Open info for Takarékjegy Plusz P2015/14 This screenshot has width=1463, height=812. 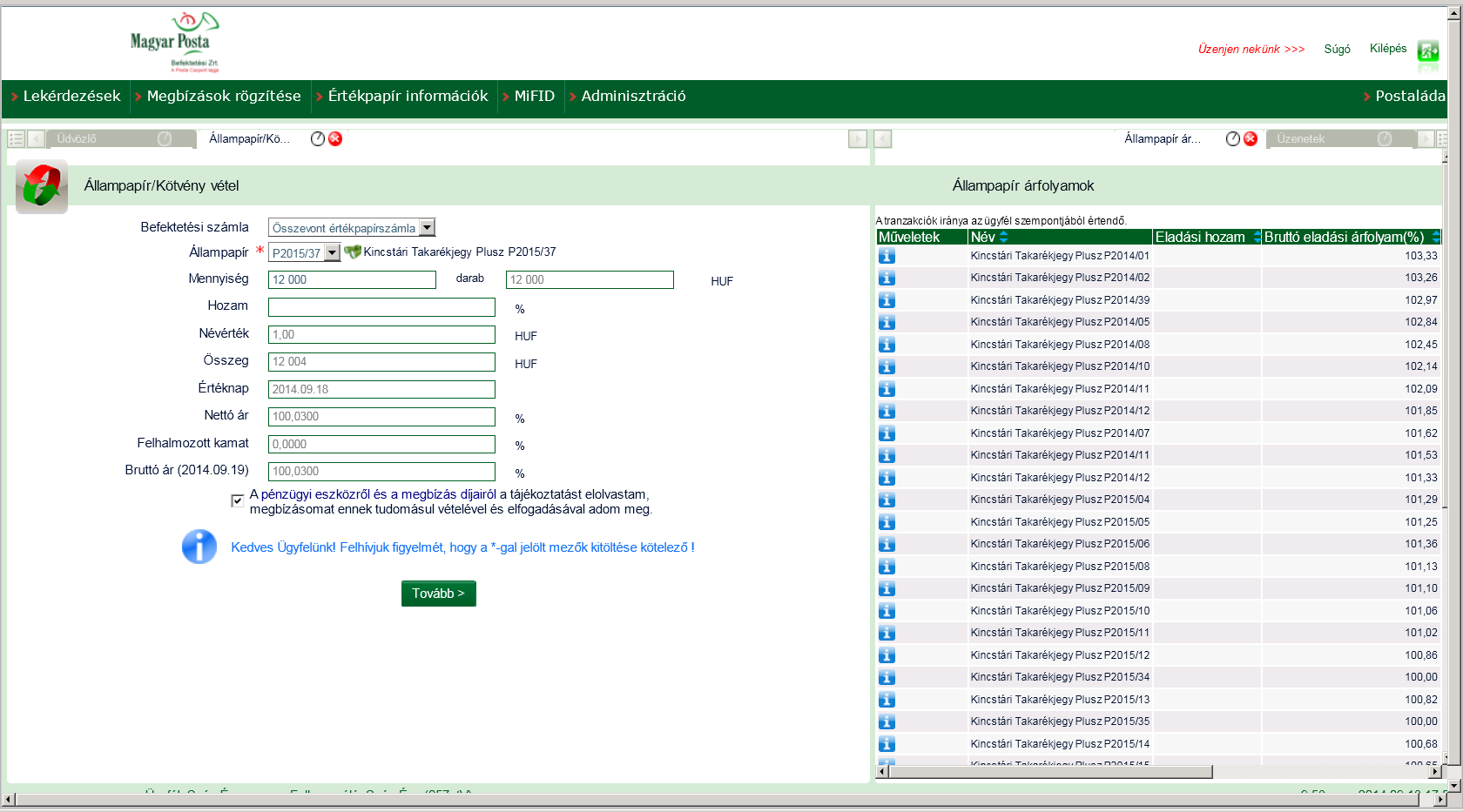887,744
